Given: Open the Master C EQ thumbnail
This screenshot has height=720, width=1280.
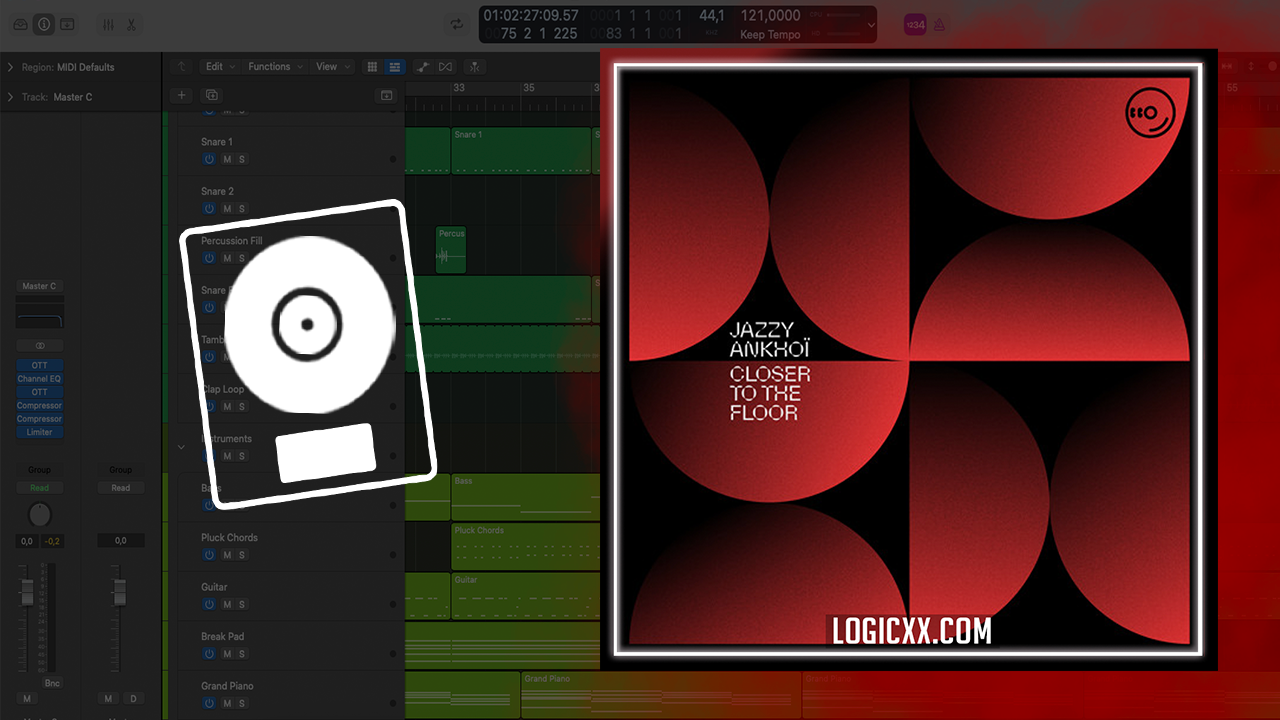Looking at the screenshot, I should pyautogui.click(x=39, y=314).
